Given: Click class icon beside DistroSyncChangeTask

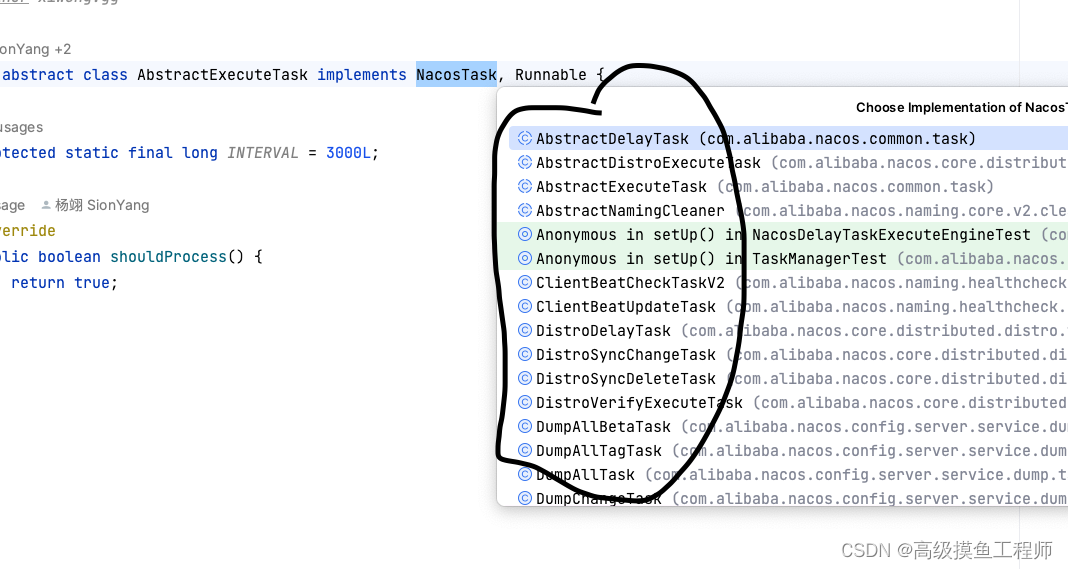Looking at the screenshot, I should pyautogui.click(x=524, y=354).
